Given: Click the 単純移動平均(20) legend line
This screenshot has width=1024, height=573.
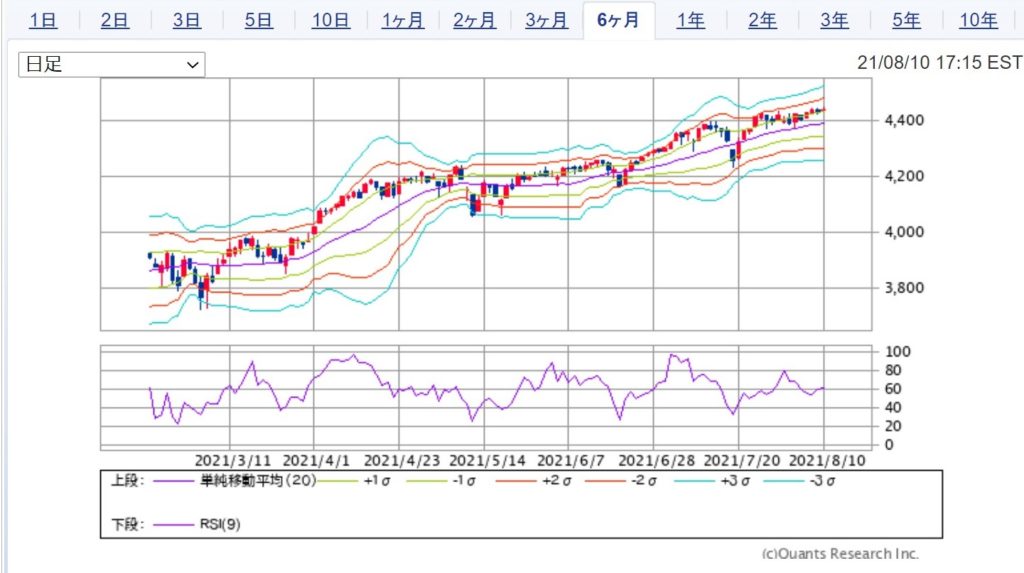Looking at the screenshot, I should [x=230, y=480].
